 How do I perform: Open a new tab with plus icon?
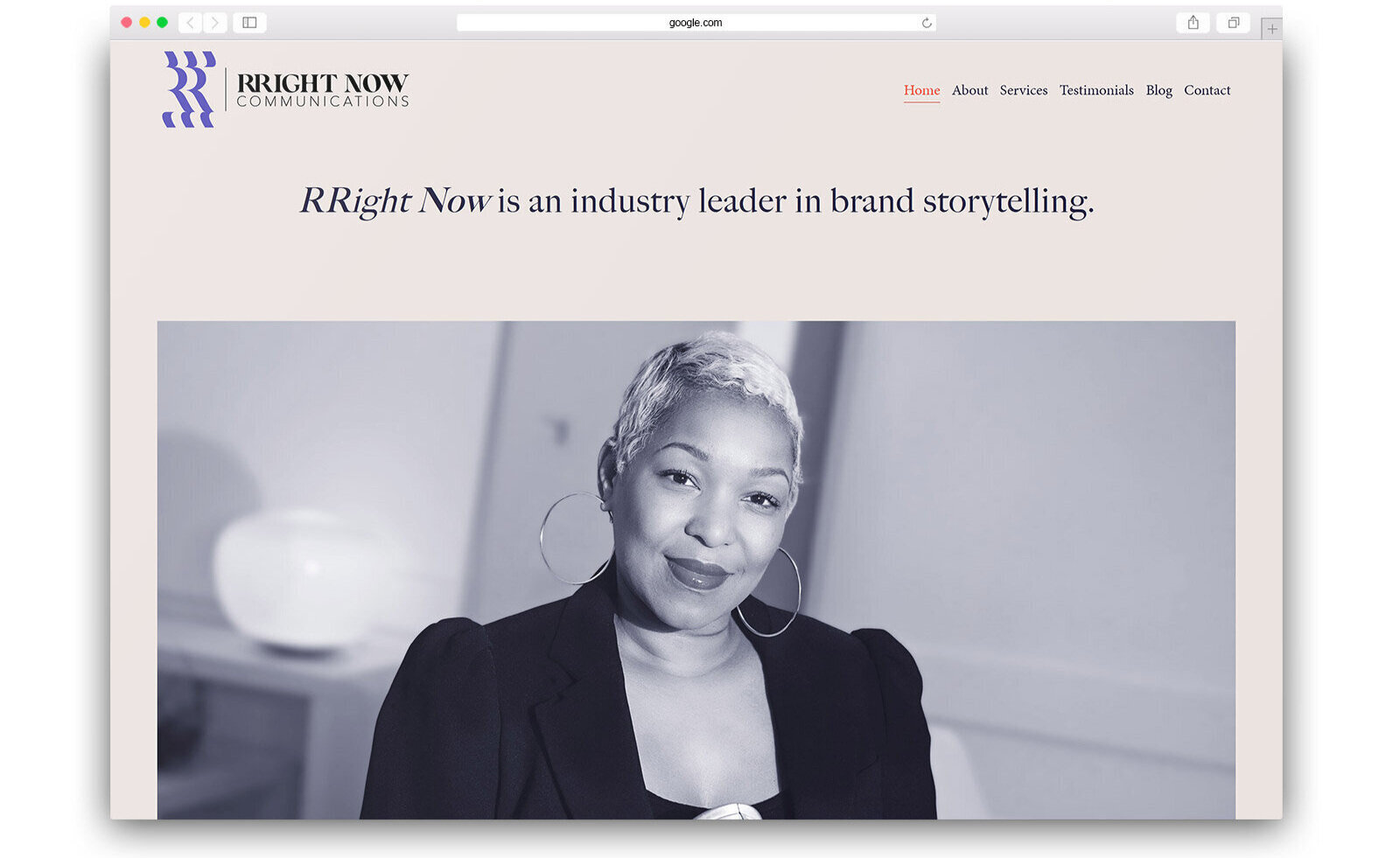pos(1272,29)
